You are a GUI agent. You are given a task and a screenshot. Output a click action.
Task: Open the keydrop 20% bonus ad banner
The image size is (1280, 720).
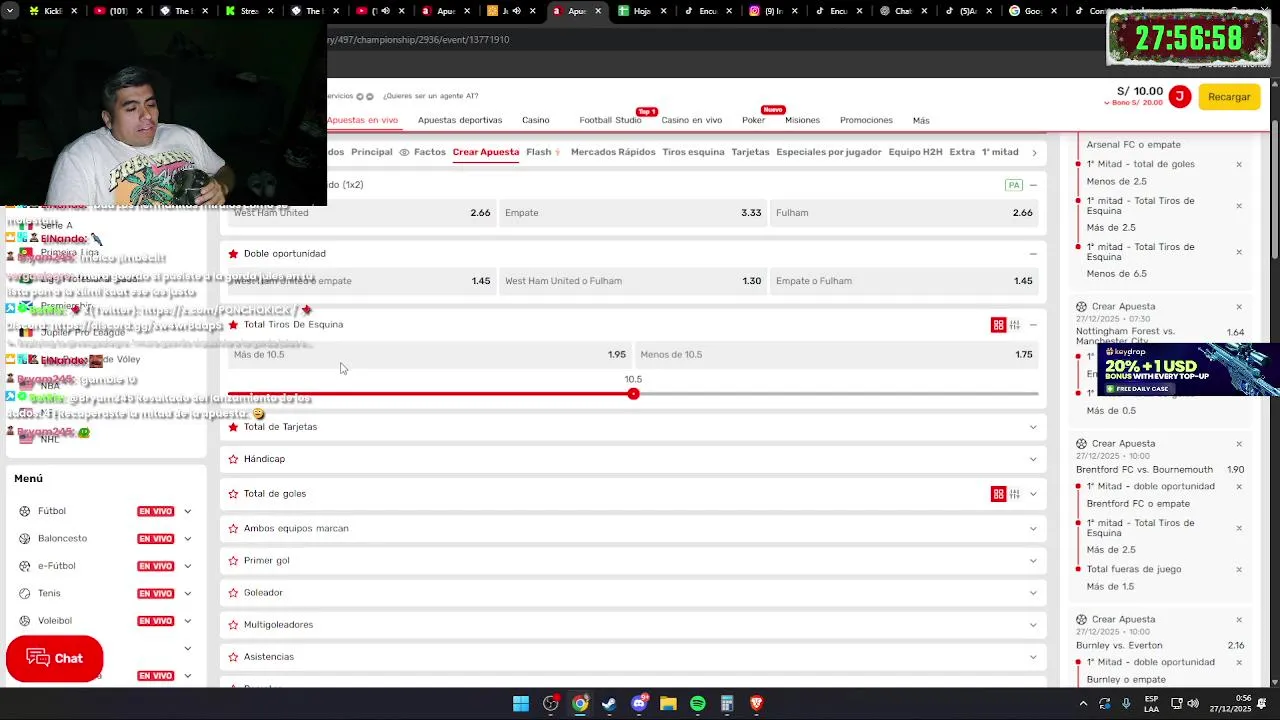tap(1188, 369)
